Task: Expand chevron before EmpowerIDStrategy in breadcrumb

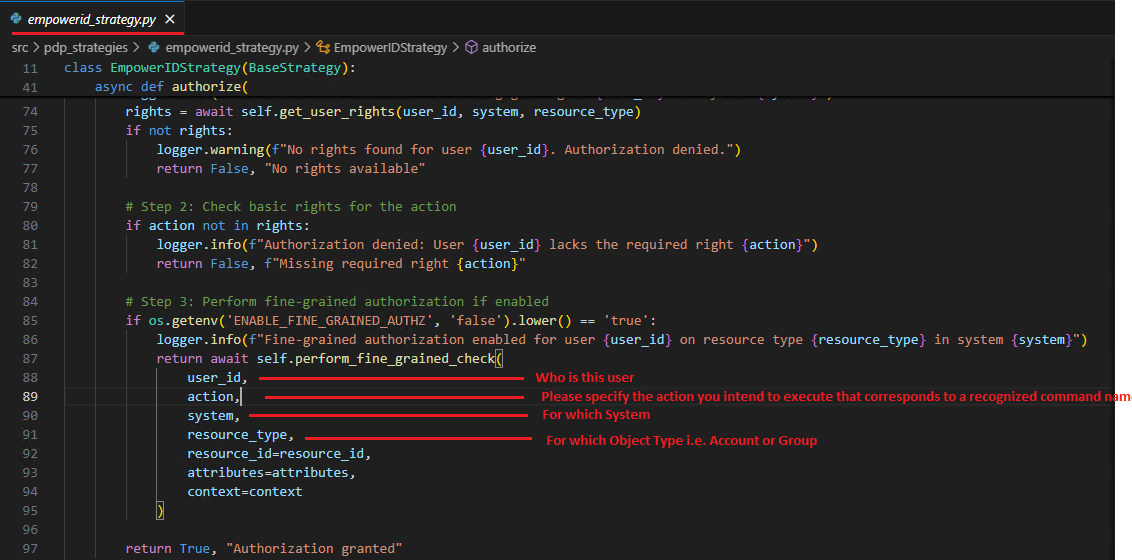Action: [x=307, y=48]
